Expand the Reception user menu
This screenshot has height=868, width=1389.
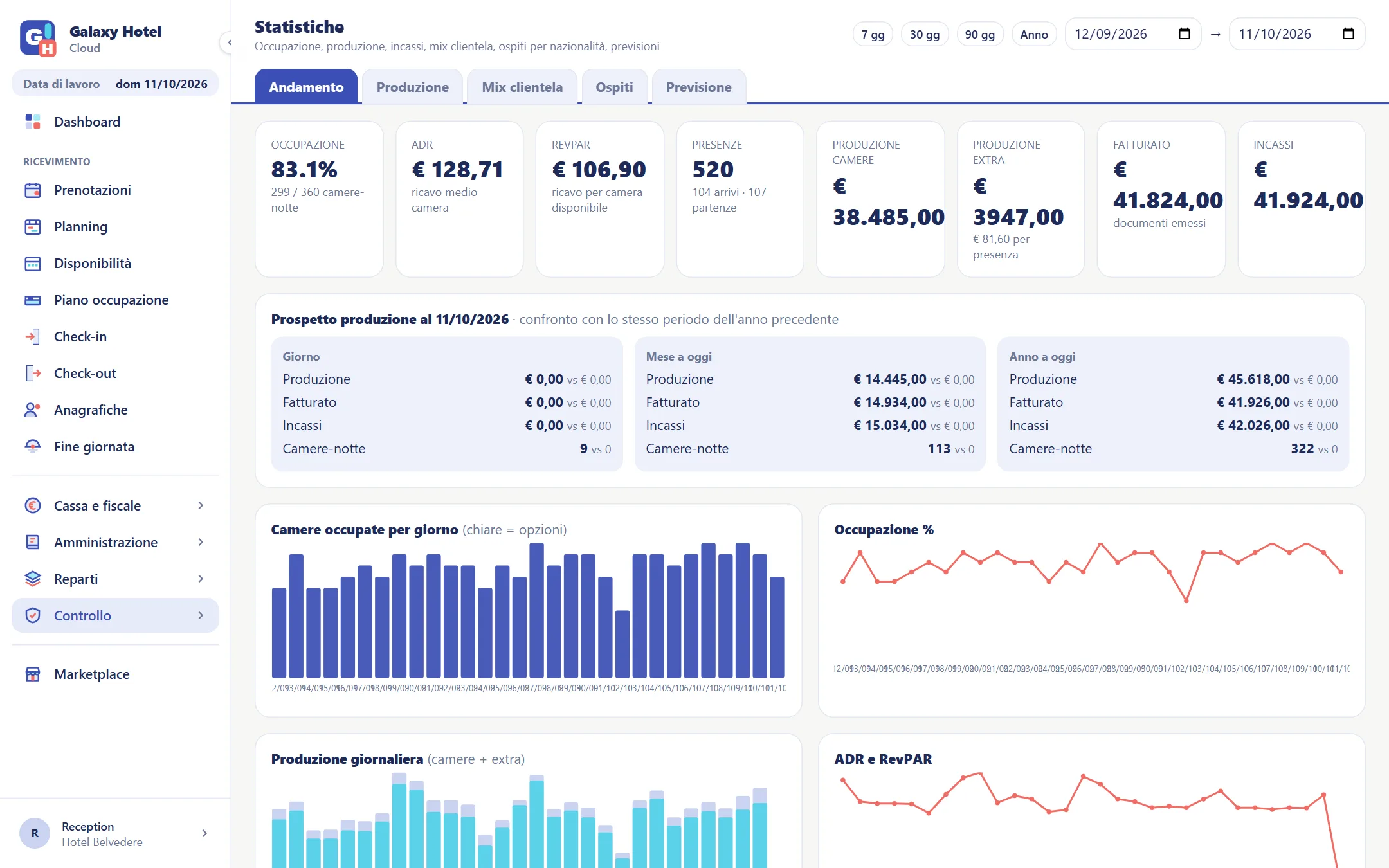pyautogui.click(x=115, y=833)
